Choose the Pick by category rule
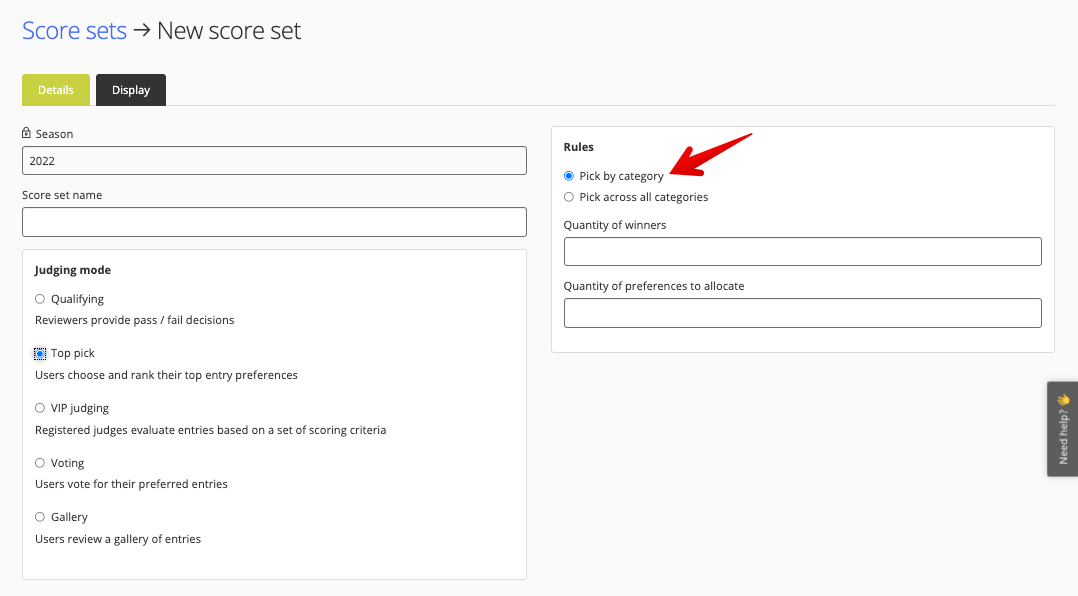 [569, 176]
